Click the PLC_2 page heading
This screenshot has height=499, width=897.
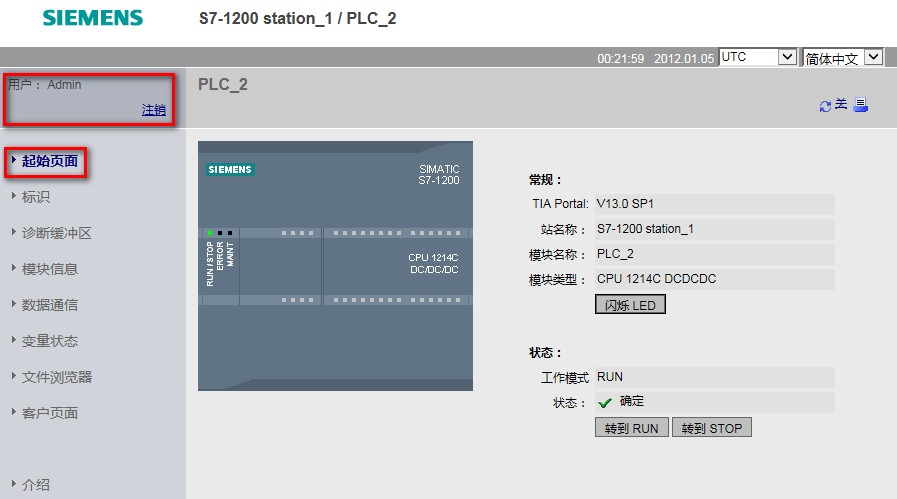[x=223, y=85]
